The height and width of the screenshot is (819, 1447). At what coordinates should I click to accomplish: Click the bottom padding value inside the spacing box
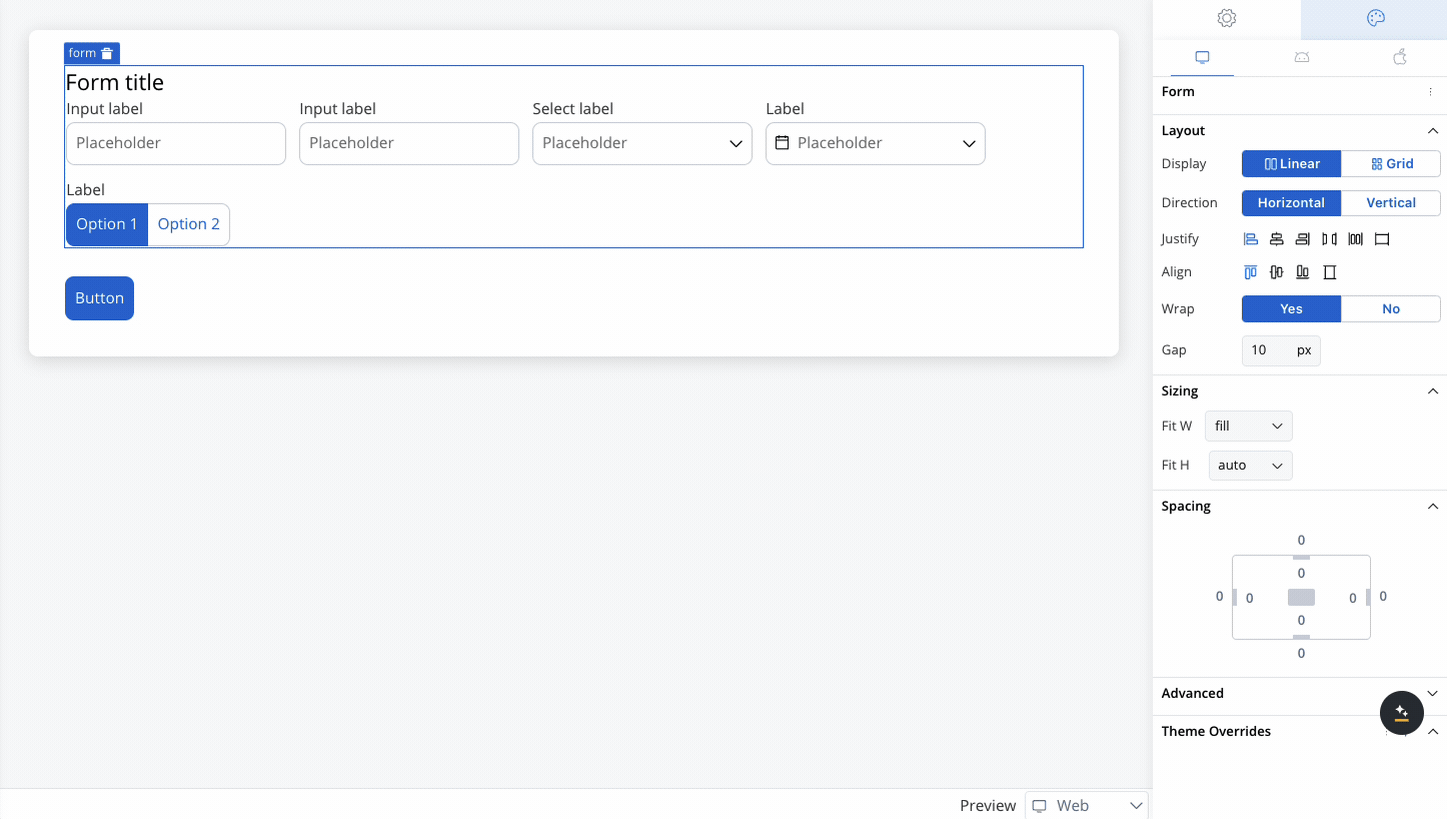pyautogui.click(x=1301, y=620)
